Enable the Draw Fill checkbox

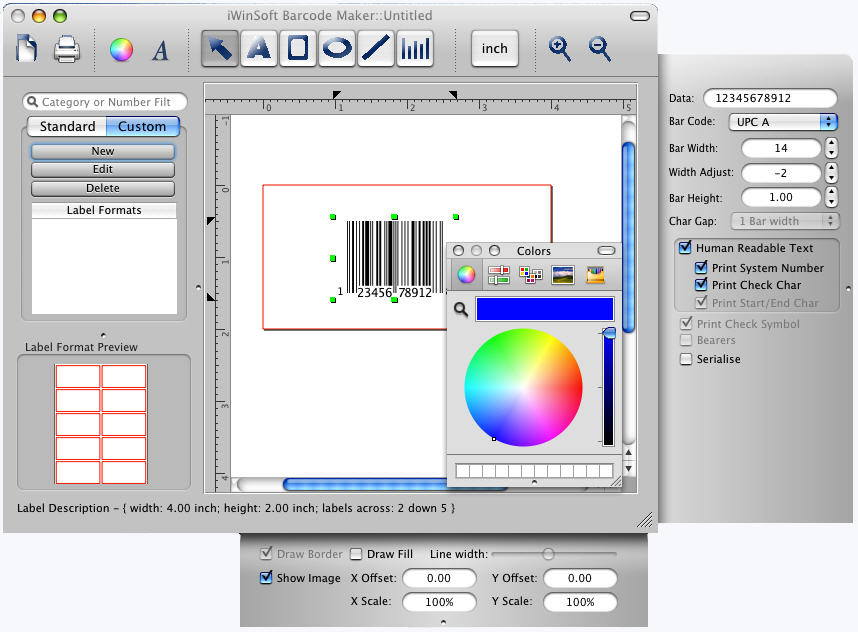pyautogui.click(x=356, y=554)
